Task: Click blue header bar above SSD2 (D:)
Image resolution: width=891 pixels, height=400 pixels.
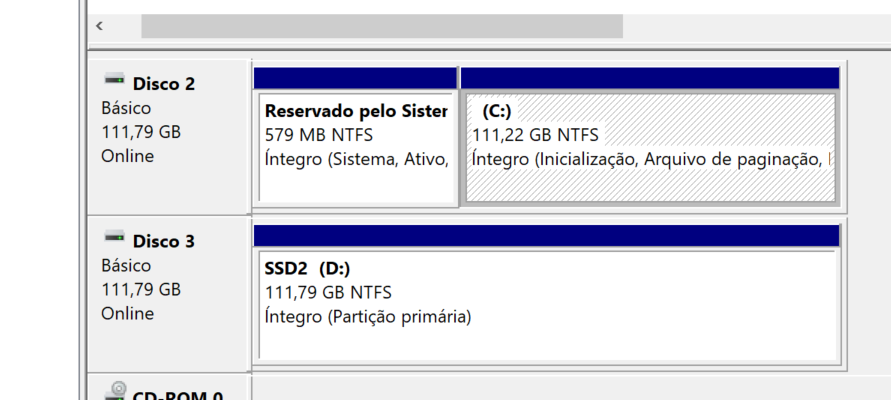Action: (546, 235)
